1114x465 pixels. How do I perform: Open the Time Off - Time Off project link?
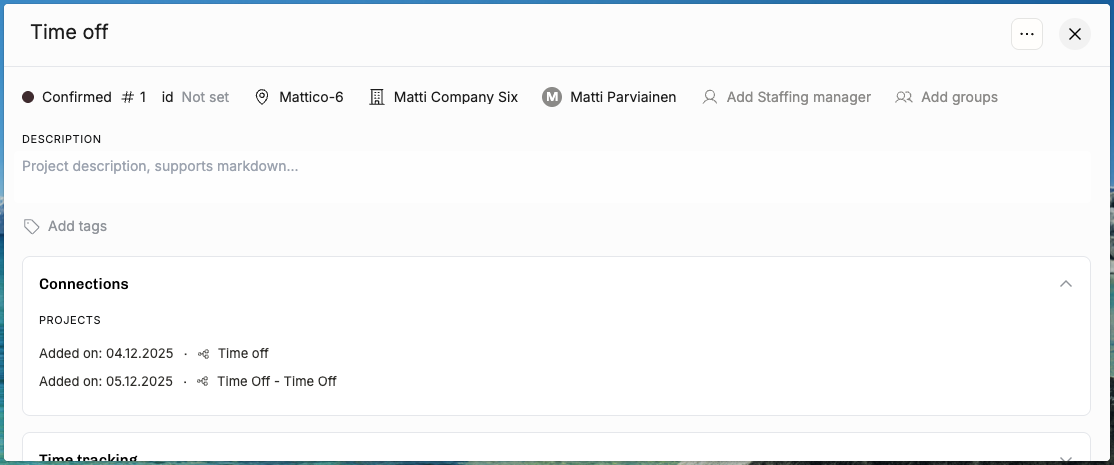[277, 381]
